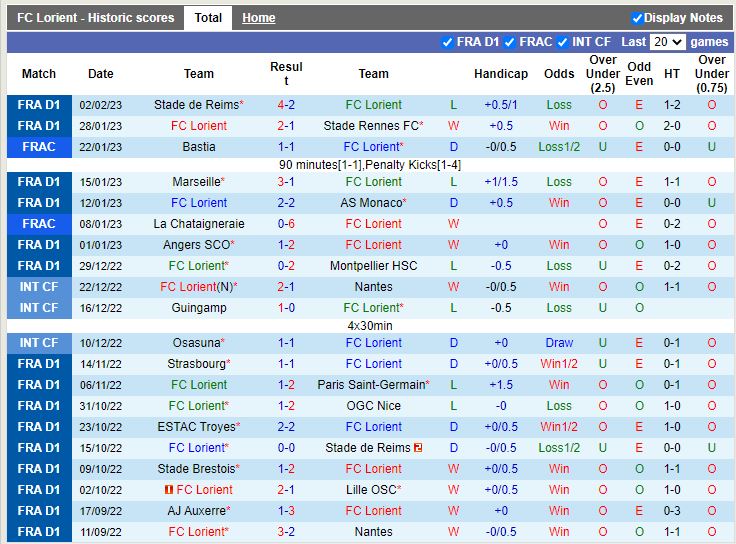This screenshot has height=544, width=736.
Task: Click FRAC league label for Bastia match
Action: point(39,147)
